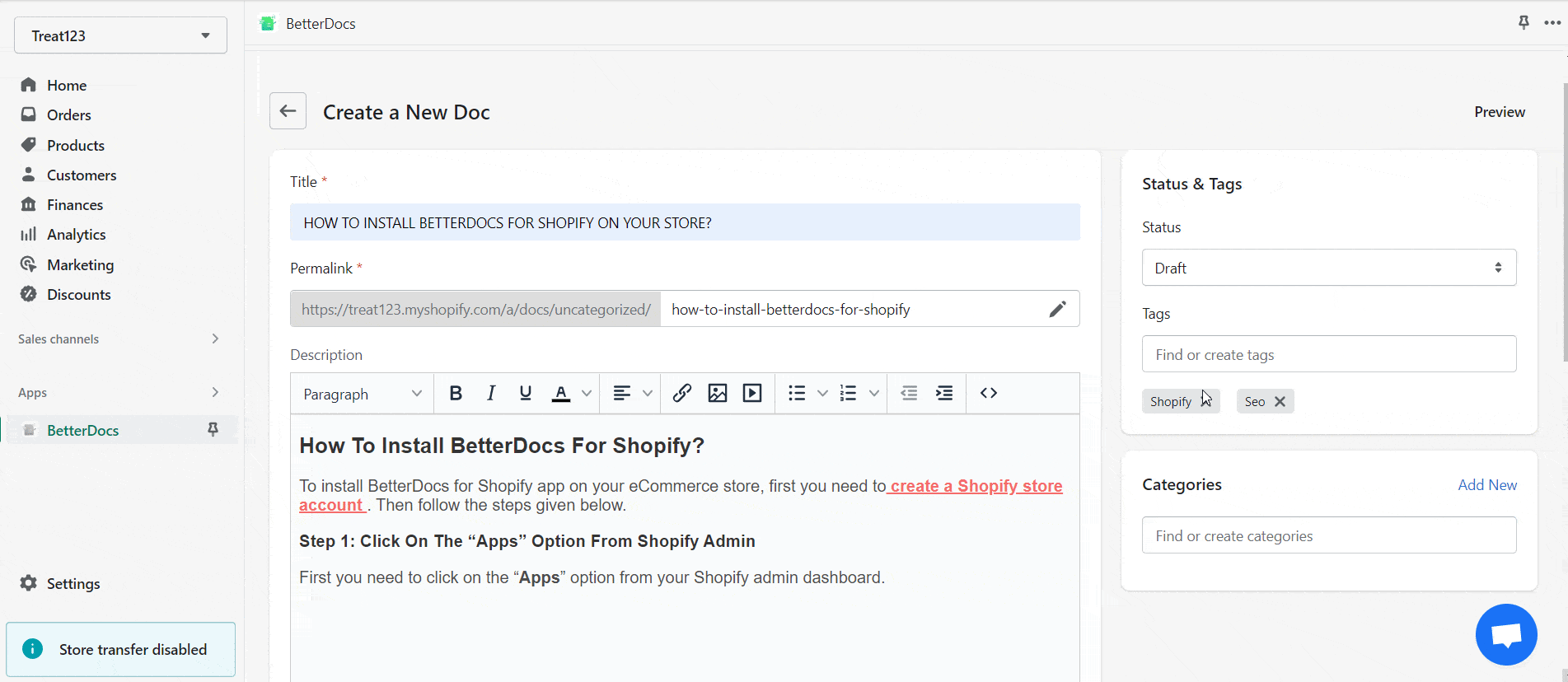
Task: Expand the Apps section
Action: (215, 392)
